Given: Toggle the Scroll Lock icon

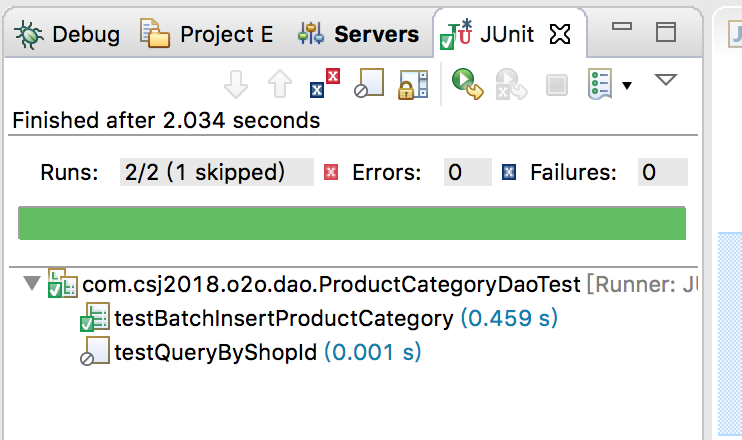Looking at the screenshot, I should pyautogui.click(x=413, y=84).
